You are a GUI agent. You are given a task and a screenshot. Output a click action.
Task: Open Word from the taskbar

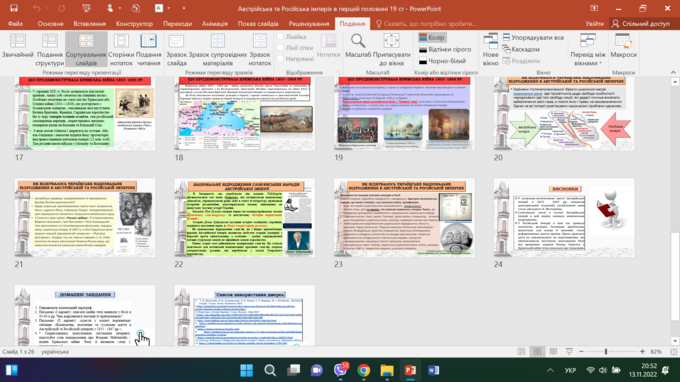pyautogui.click(x=434, y=370)
